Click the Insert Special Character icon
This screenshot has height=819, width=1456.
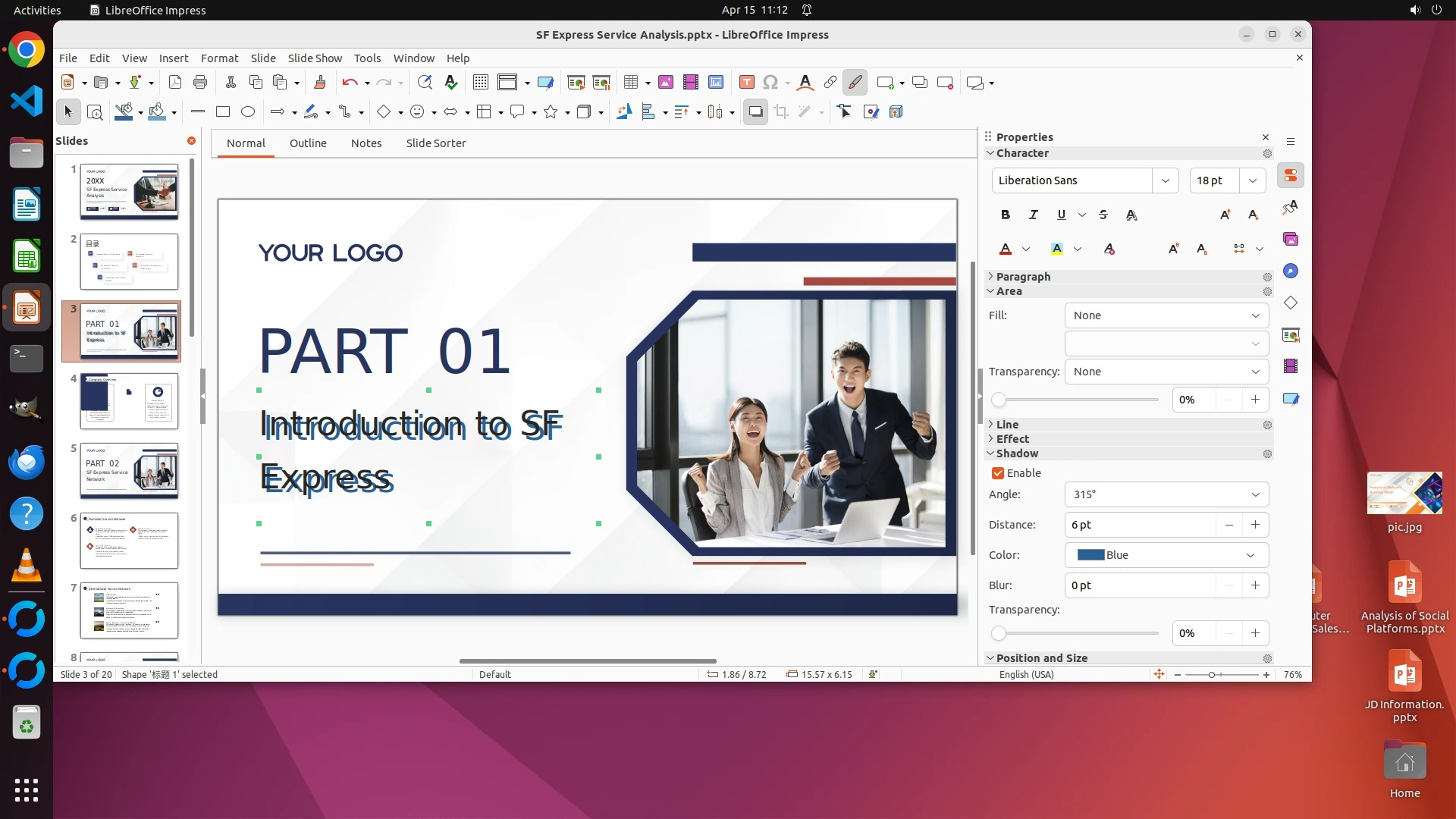(x=770, y=83)
